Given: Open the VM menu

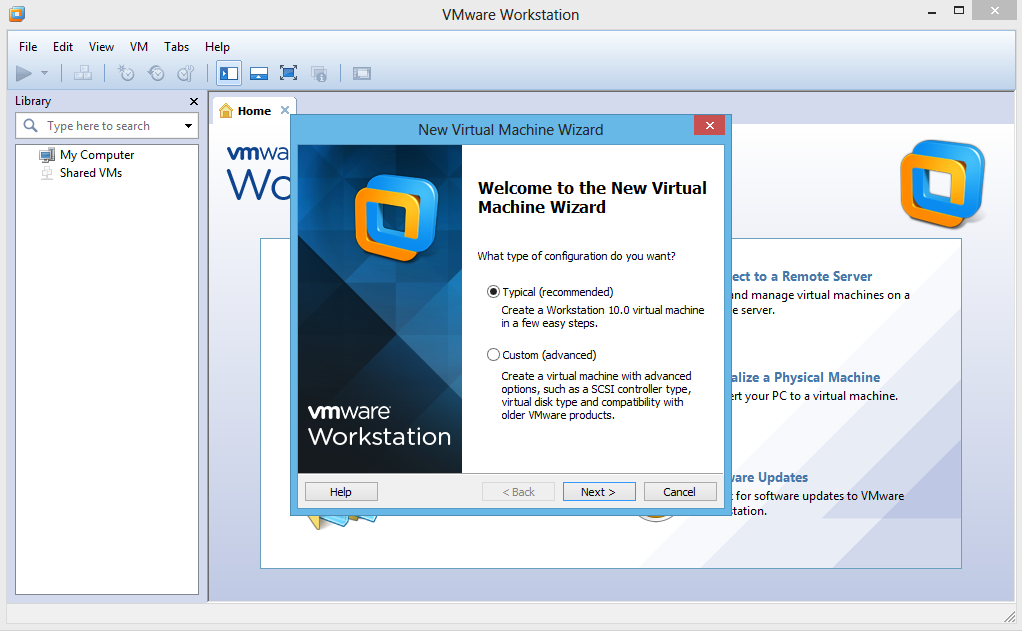Looking at the screenshot, I should tap(139, 47).
